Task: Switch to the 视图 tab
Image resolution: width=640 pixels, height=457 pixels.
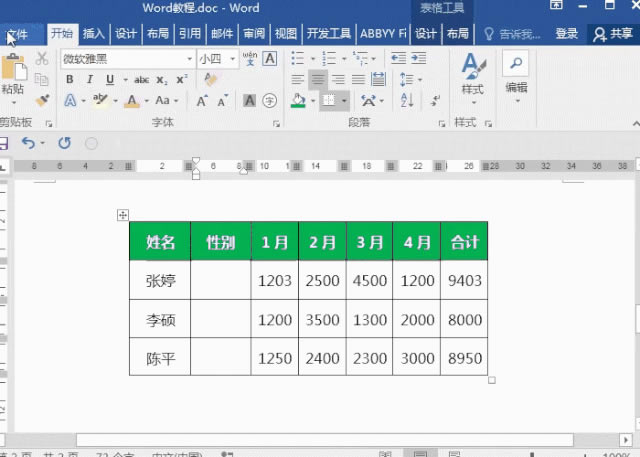Action: click(x=286, y=33)
